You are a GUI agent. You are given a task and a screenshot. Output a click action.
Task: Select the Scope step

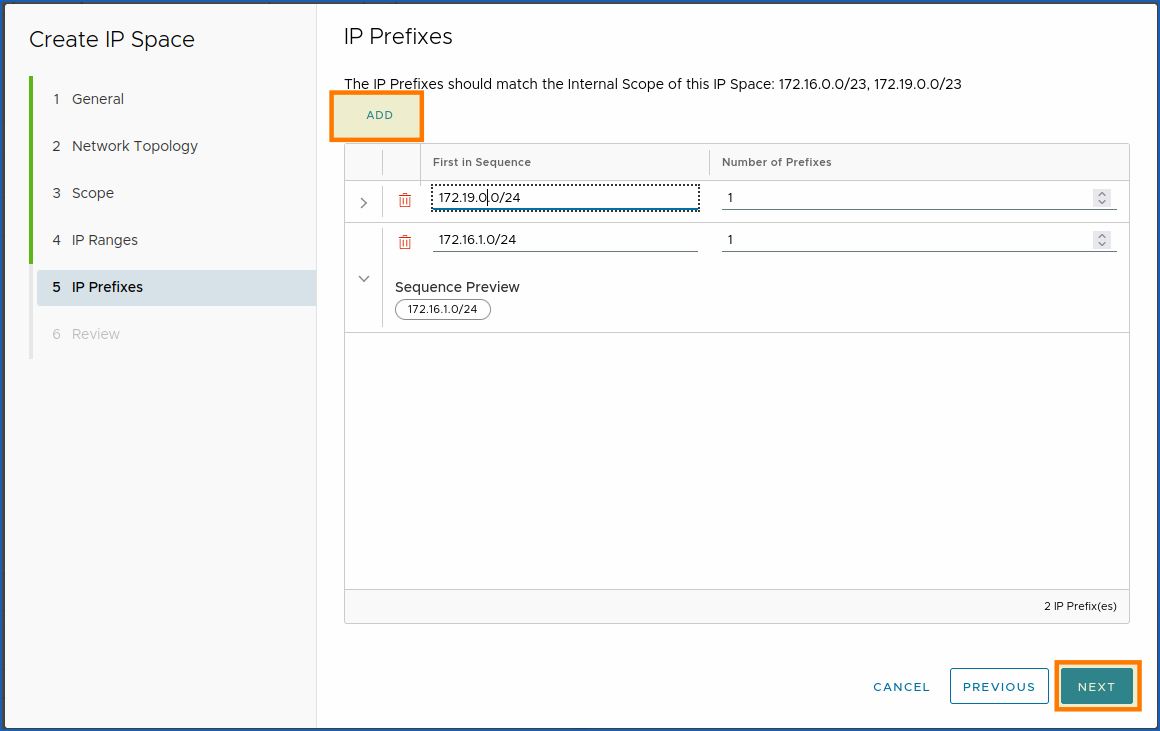click(90, 193)
